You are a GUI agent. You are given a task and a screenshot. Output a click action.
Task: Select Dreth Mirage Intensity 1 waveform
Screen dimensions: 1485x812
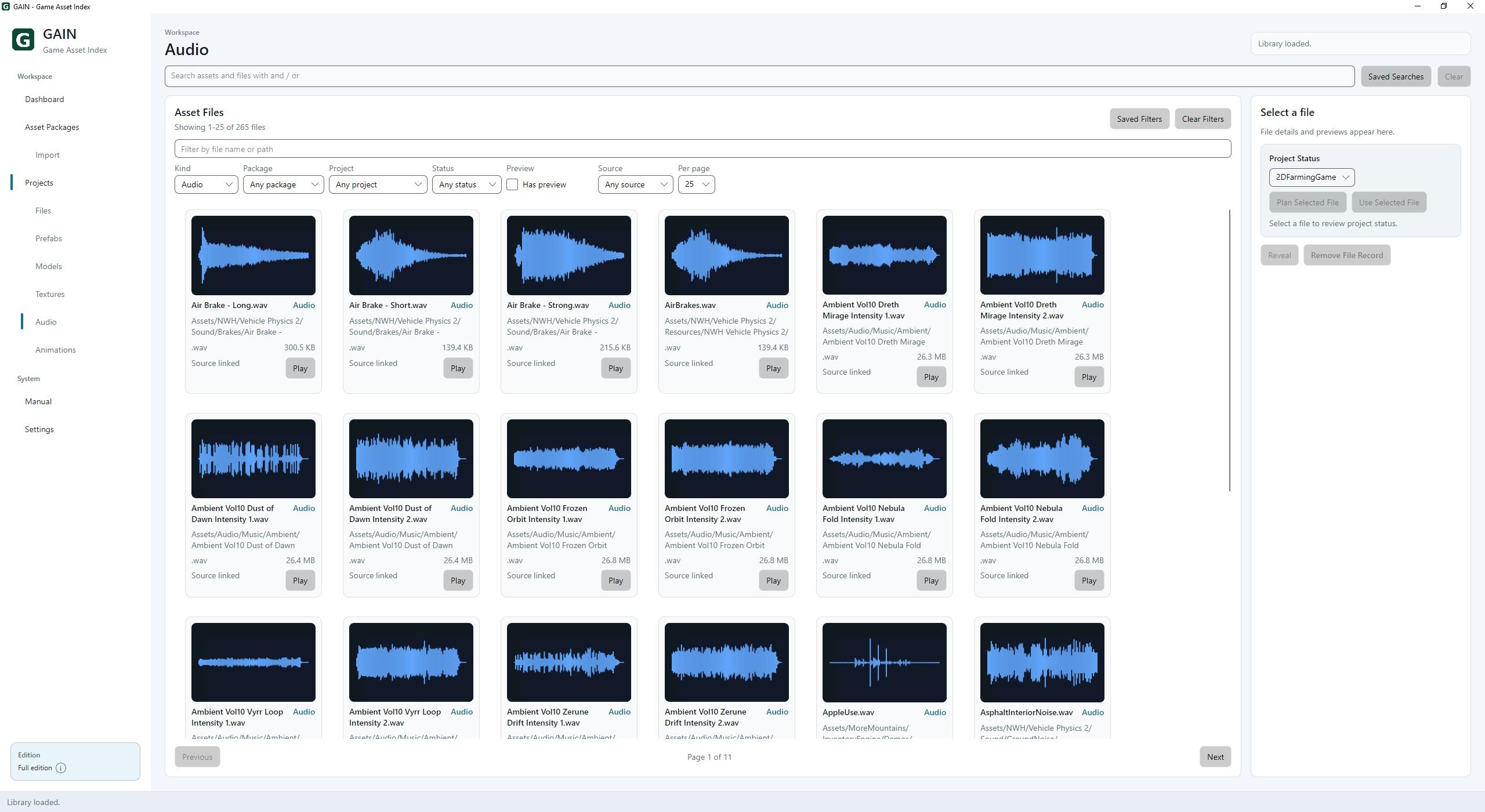coord(885,255)
